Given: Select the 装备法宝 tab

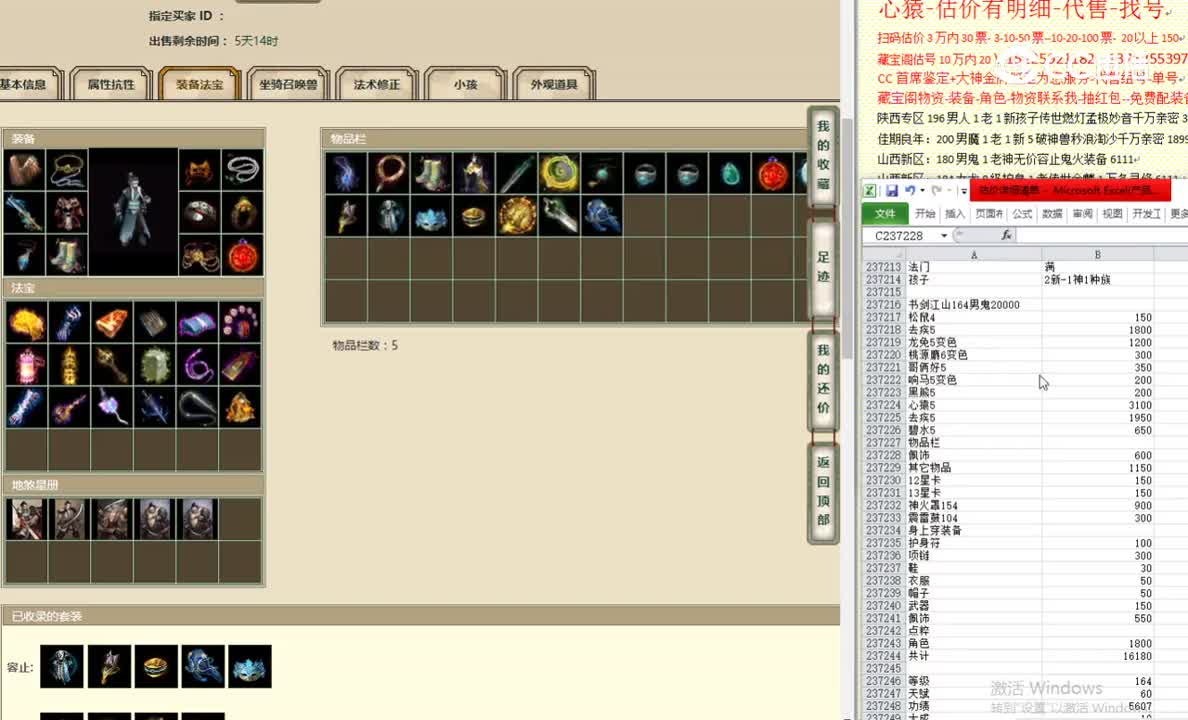Looking at the screenshot, I should 199,84.
